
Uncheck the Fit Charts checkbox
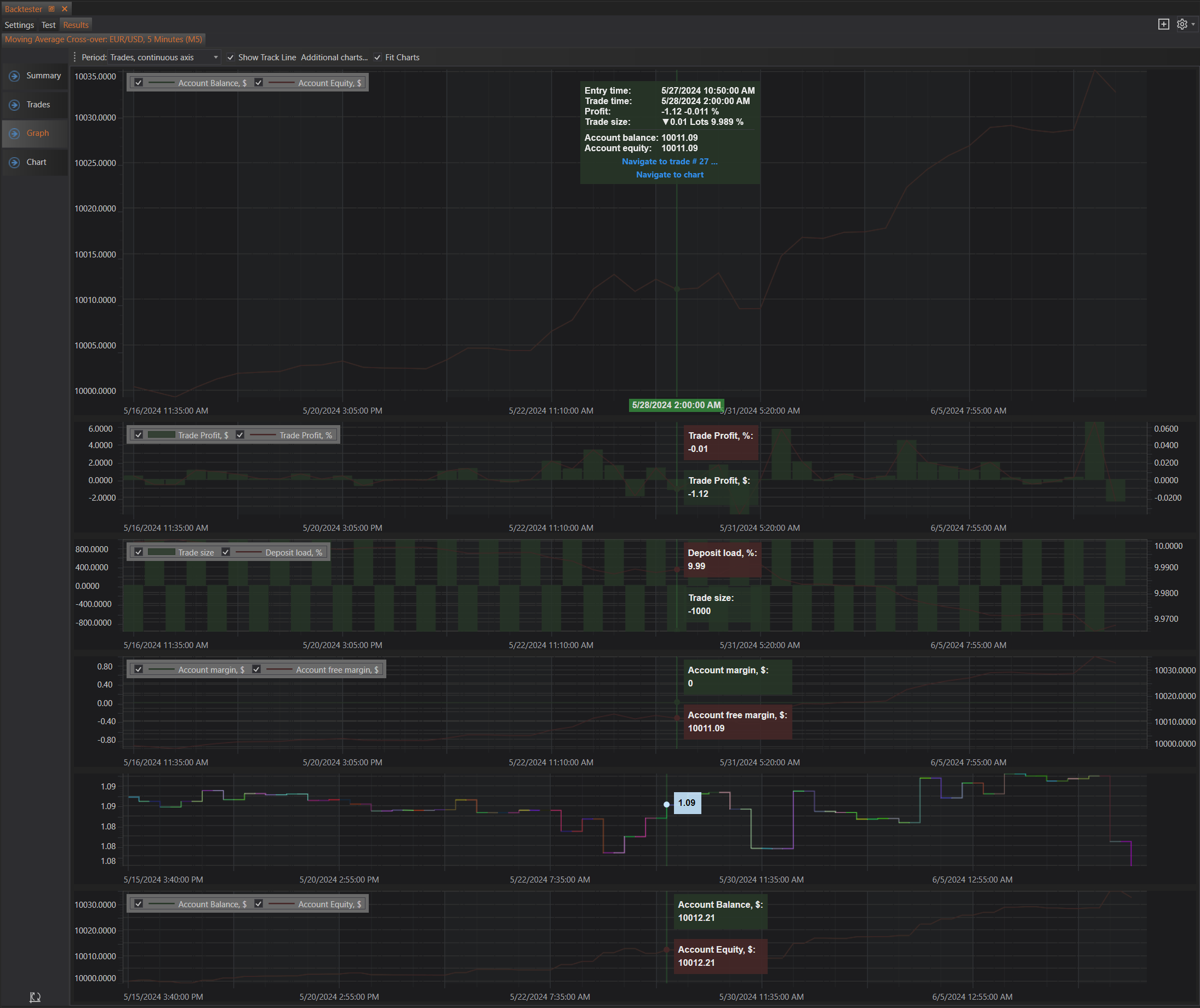click(x=378, y=57)
